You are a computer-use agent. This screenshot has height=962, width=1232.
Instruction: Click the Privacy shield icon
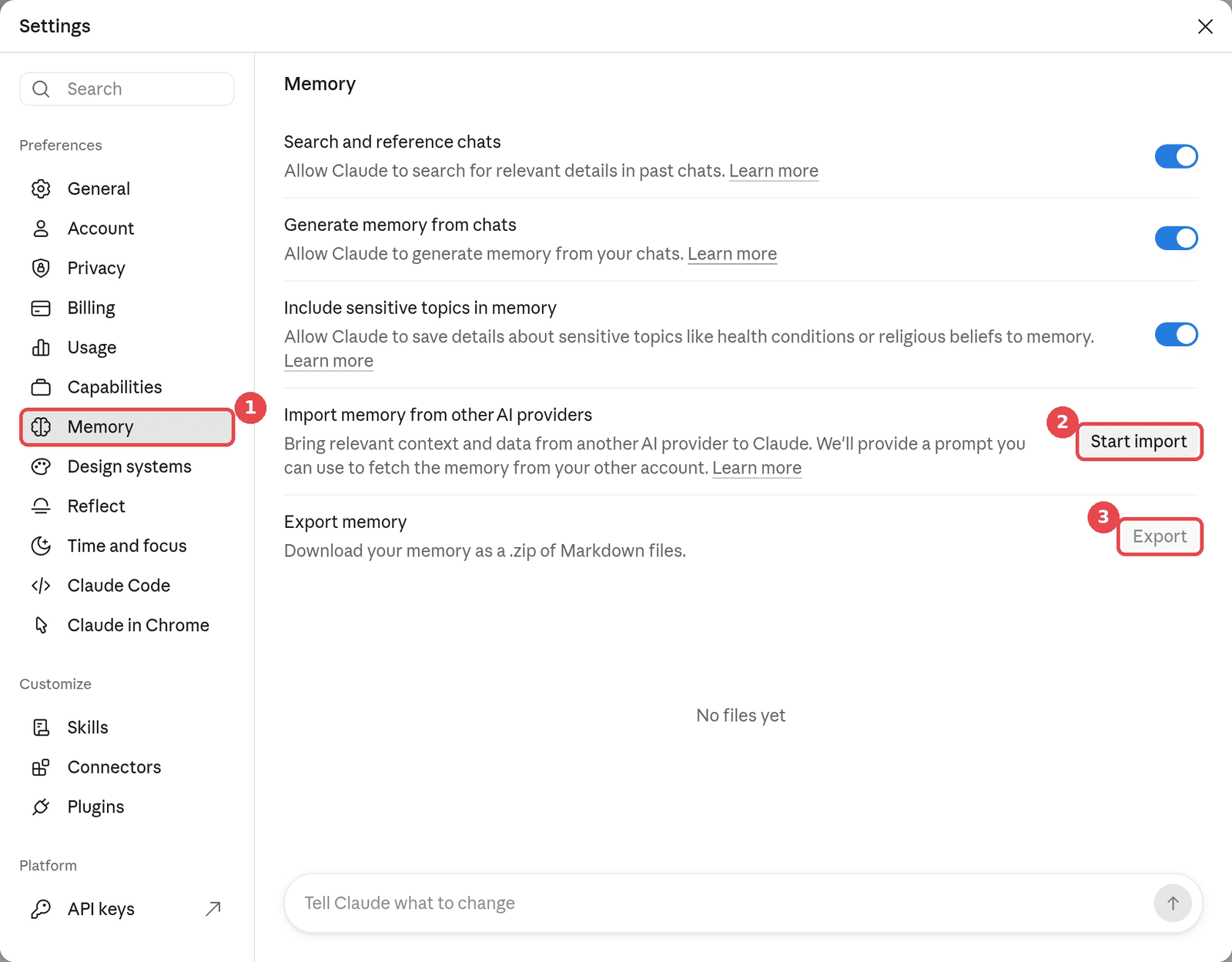pos(41,268)
